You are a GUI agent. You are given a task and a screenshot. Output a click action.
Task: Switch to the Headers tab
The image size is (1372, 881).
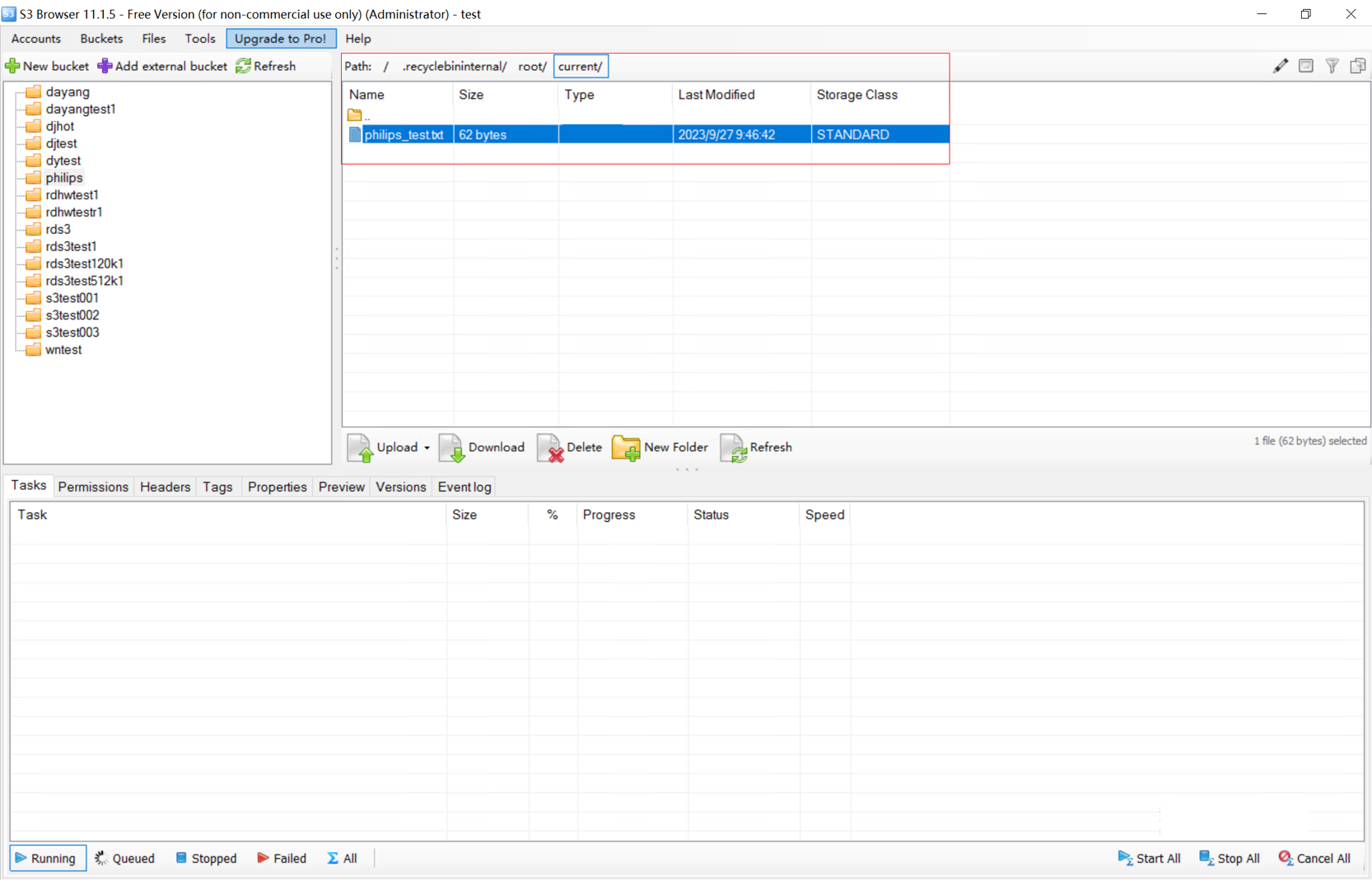click(165, 487)
